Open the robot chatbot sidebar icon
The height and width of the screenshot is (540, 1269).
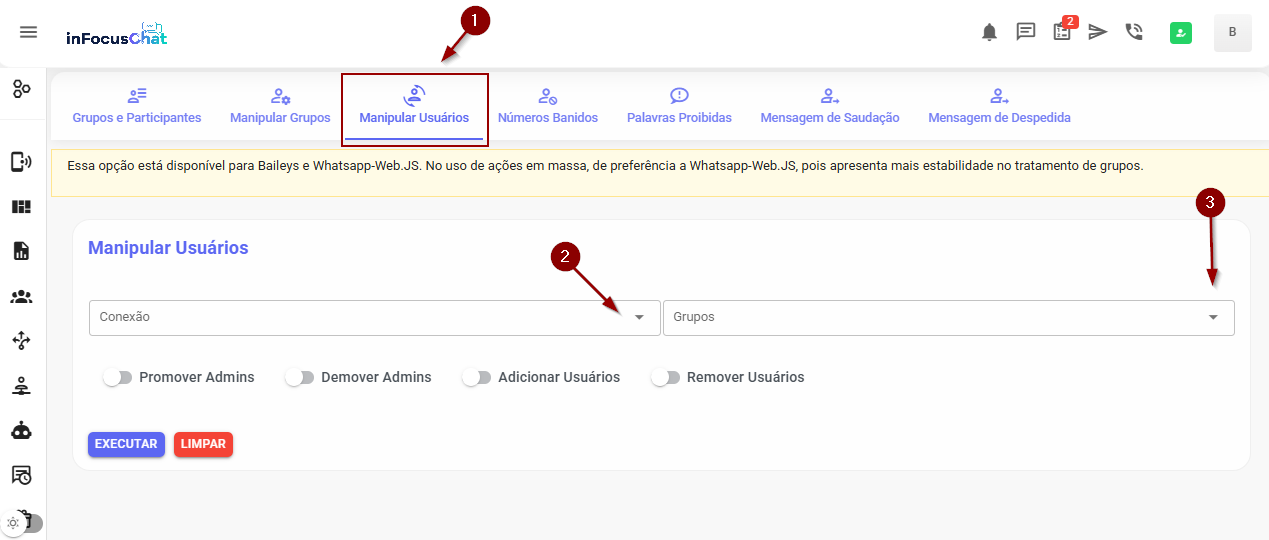tap(21, 430)
